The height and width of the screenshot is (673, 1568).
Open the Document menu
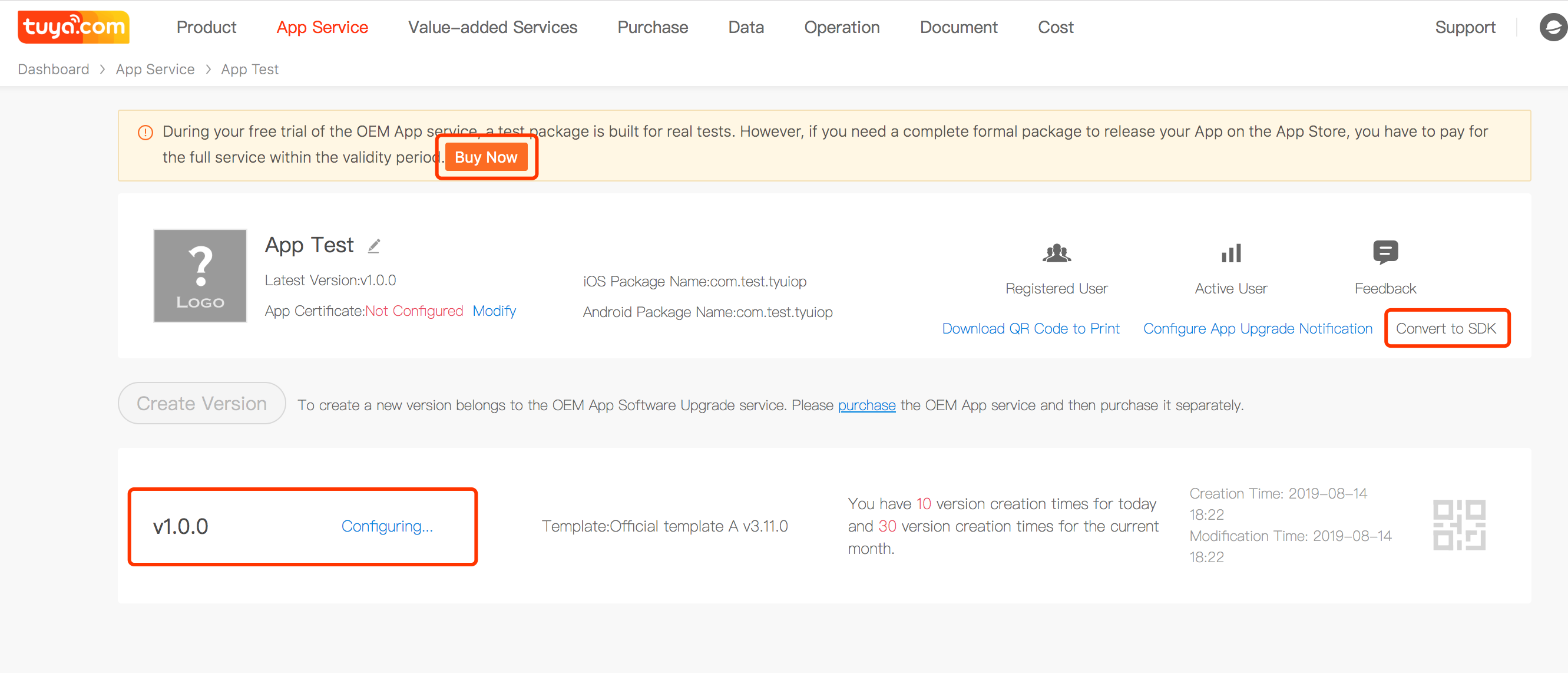click(959, 28)
